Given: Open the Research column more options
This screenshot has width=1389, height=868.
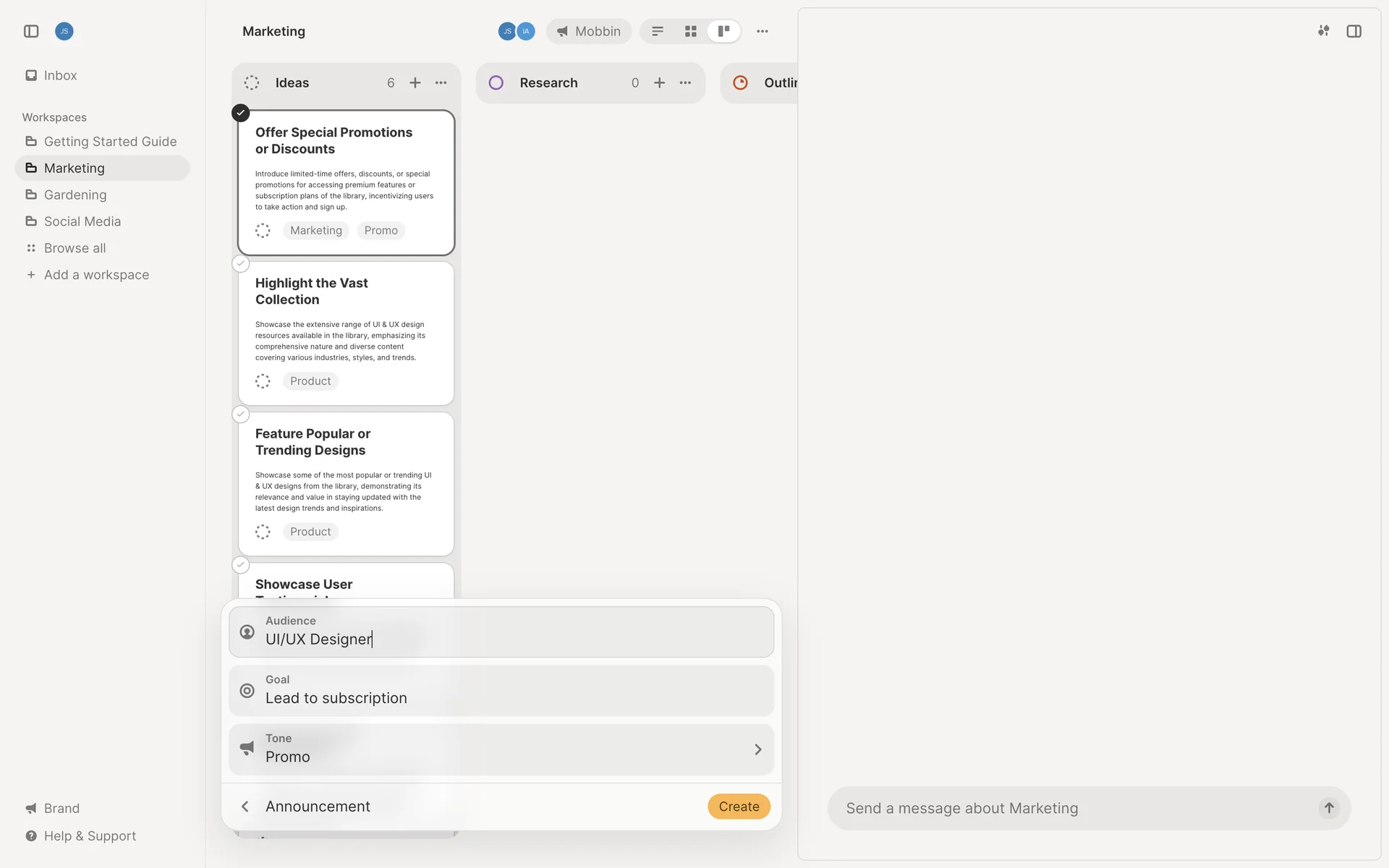Looking at the screenshot, I should click(685, 82).
